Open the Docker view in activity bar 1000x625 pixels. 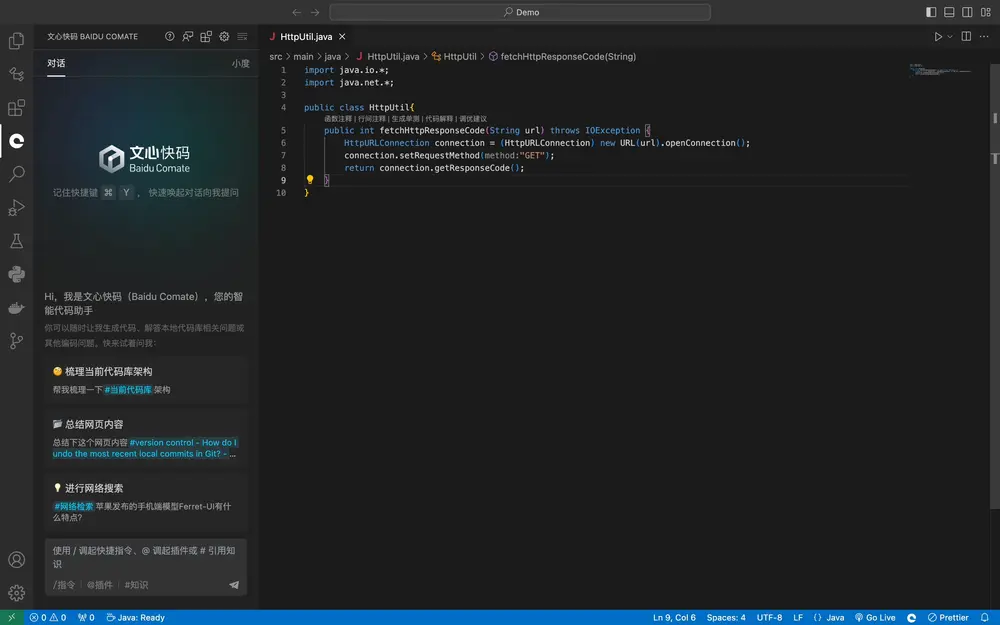(x=16, y=308)
